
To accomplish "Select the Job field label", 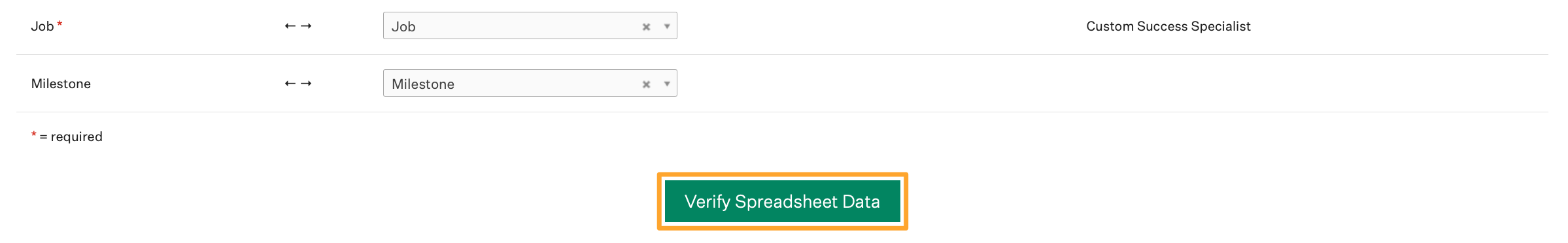I will (43, 26).
